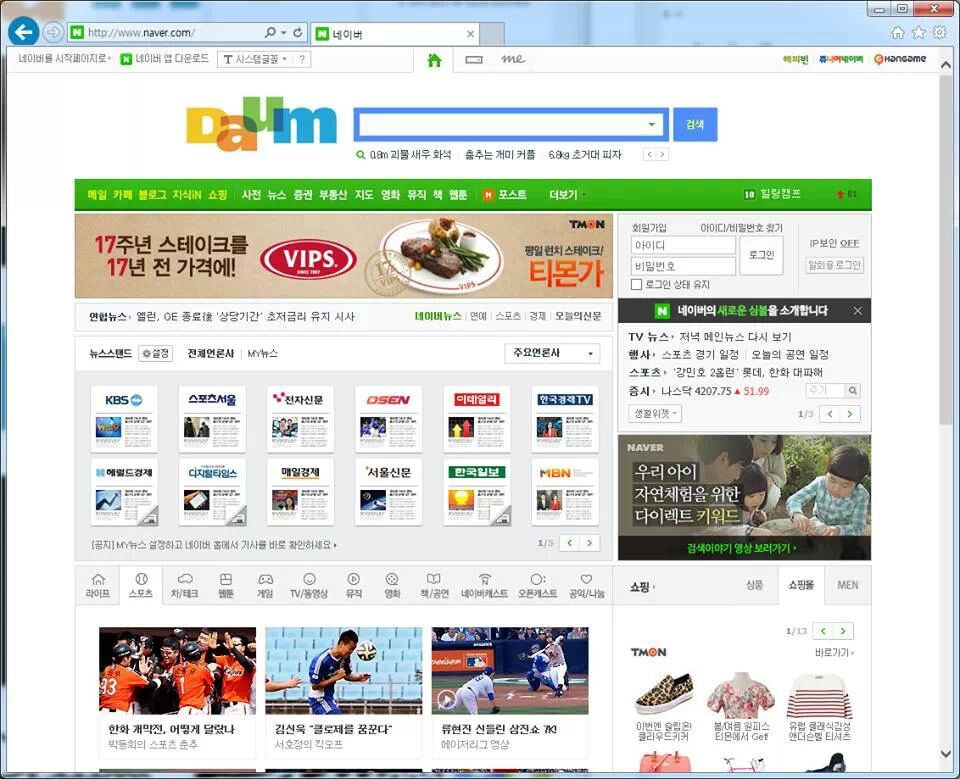This screenshot has height=779, width=960.
Task: Open the 웹툰 category icon
Action: [x=226, y=585]
